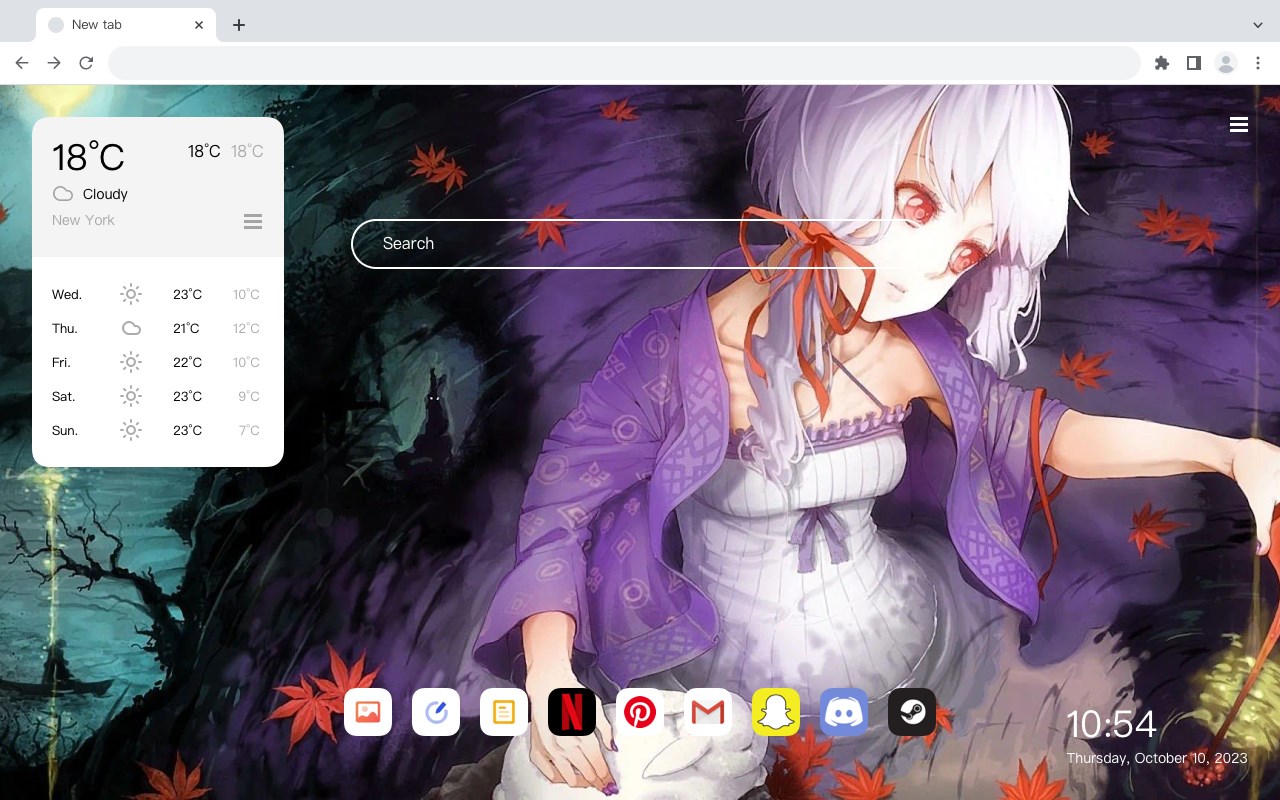Image resolution: width=1280 pixels, height=800 pixels.
Task: Click Sunday's 7°C low temperature
Action: [249, 430]
